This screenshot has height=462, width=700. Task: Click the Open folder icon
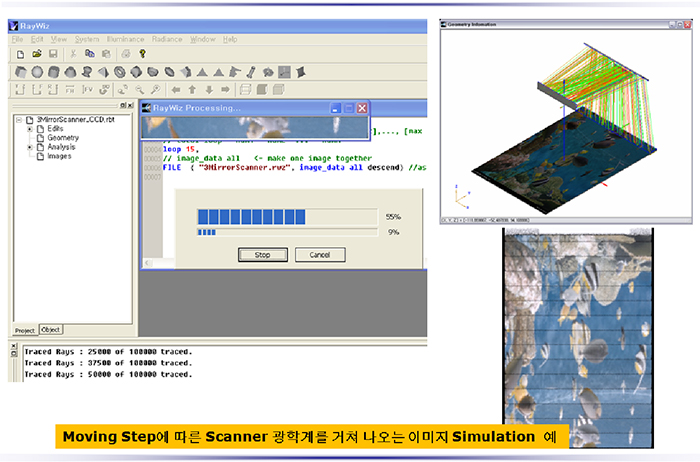[36, 53]
